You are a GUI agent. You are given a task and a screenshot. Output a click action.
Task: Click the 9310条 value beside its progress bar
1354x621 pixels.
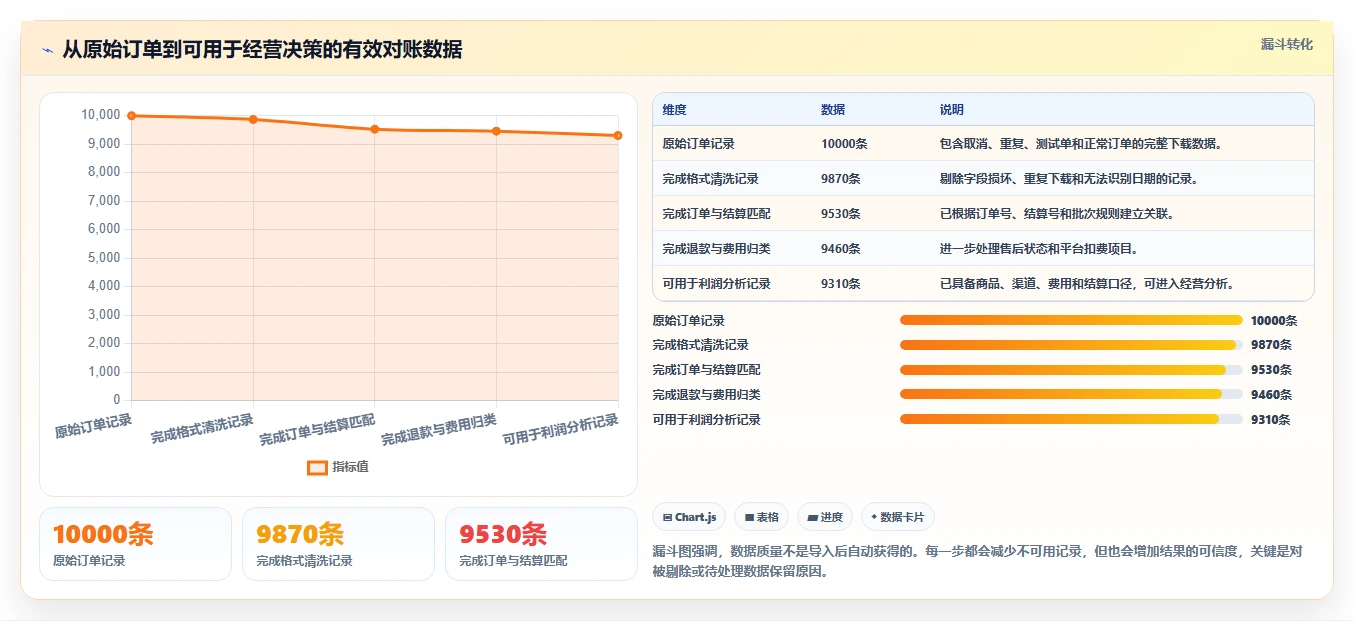tap(1271, 420)
